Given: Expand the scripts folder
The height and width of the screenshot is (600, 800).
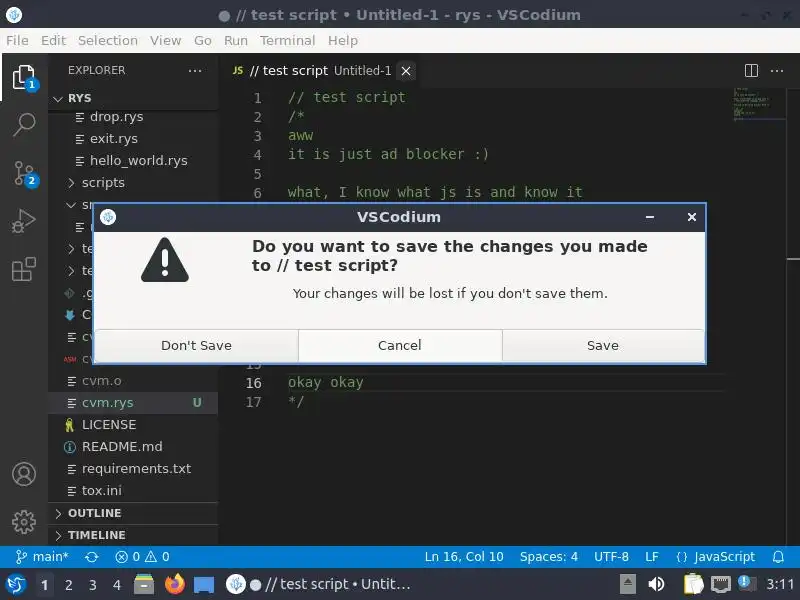Looking at the screenshot, I should click(x=134, y=183).
